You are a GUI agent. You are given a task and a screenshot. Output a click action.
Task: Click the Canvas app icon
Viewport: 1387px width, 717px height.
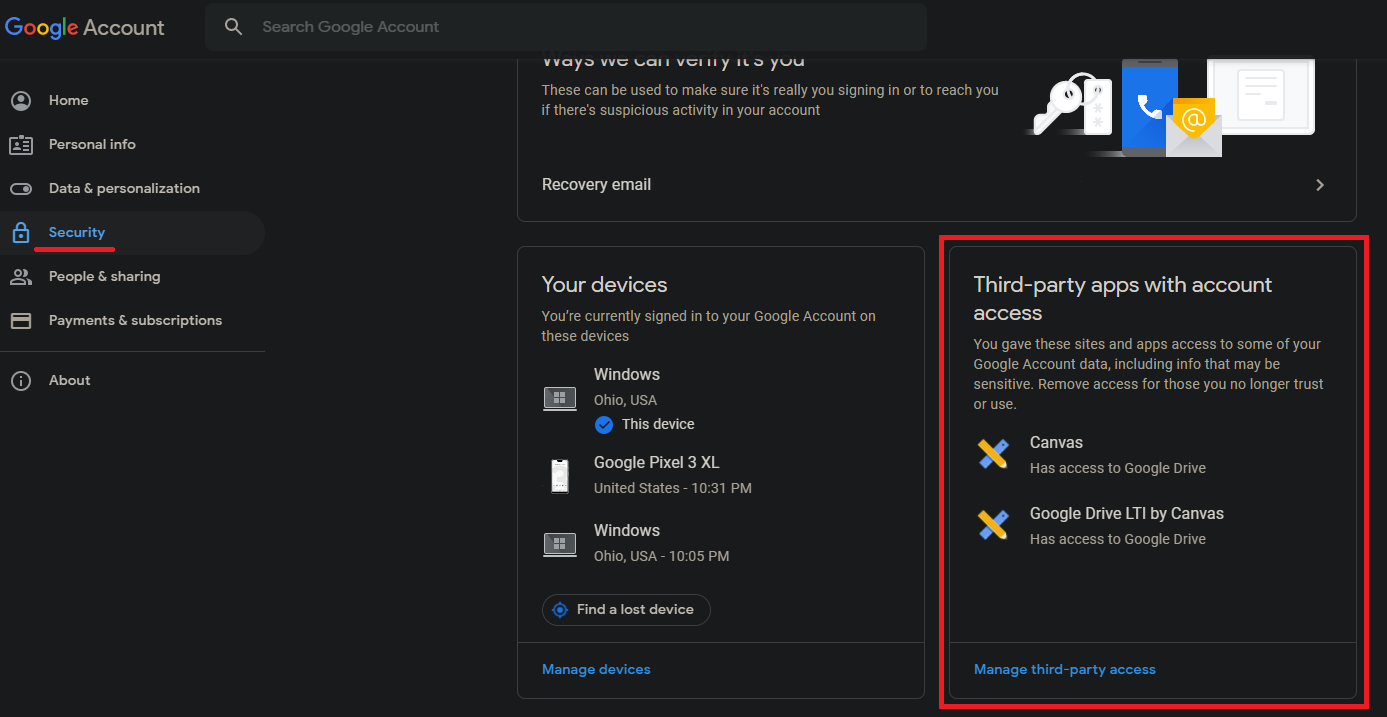point(993,454)
